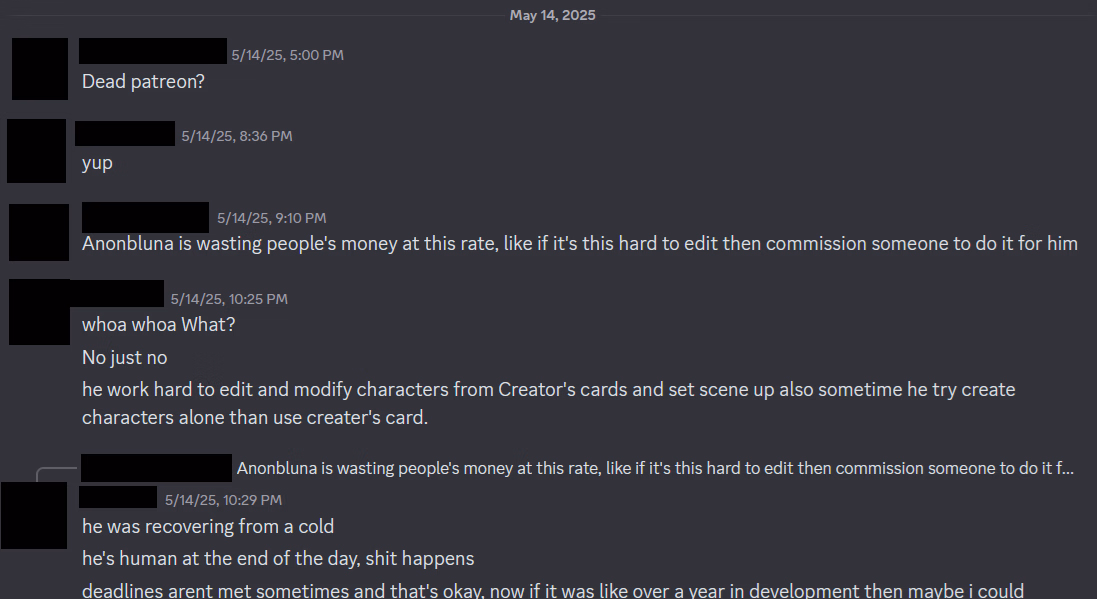Click the username beside the 10:29 PM timestamp

tap(118, 498)
